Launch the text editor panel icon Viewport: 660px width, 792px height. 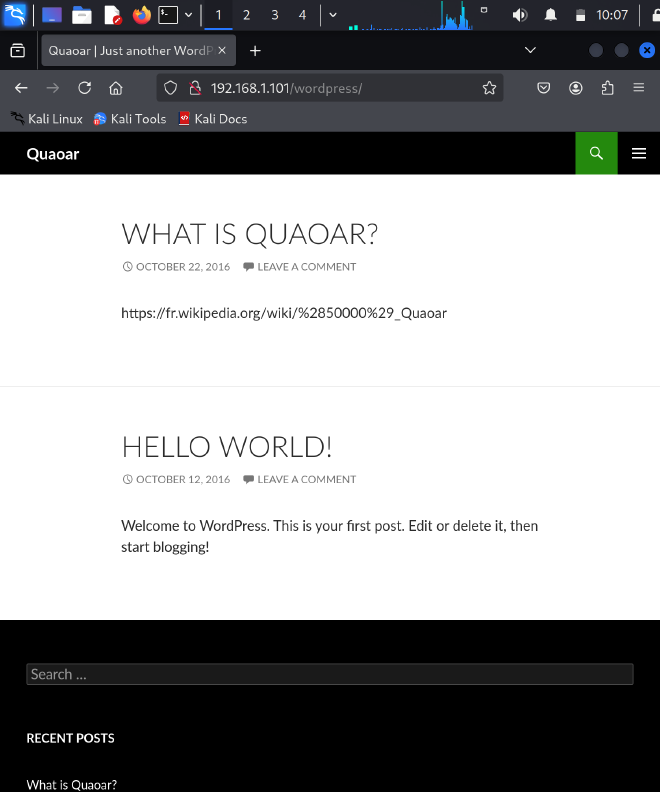click(x=112, y=15)
